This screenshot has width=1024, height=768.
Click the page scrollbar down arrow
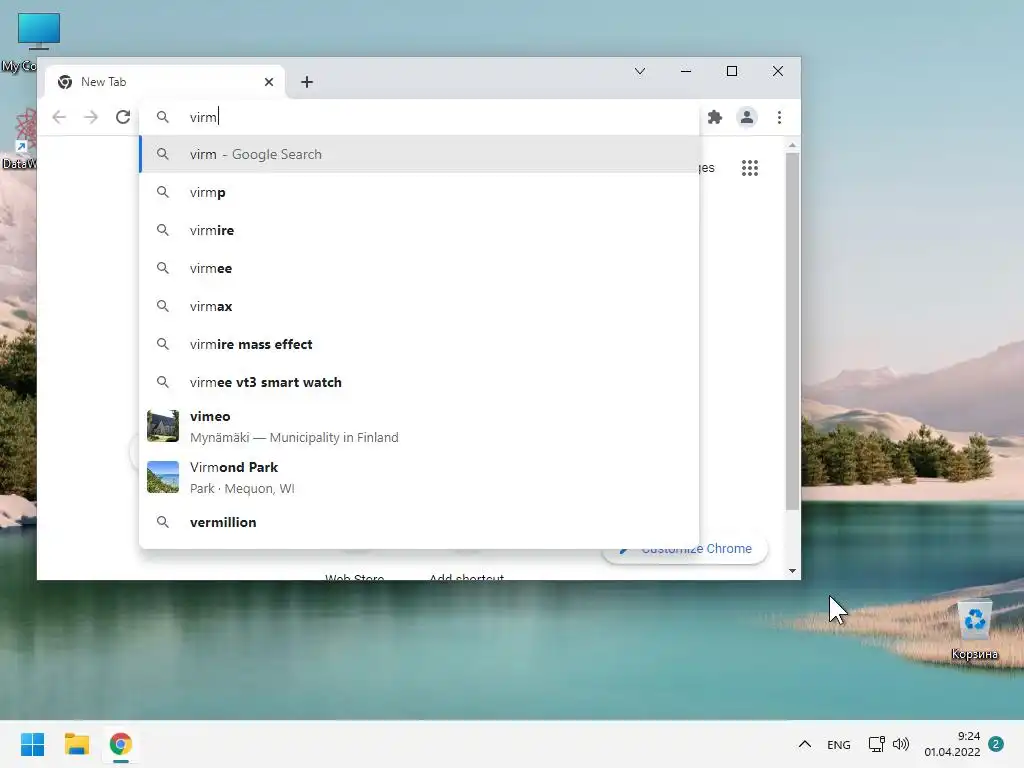[x=792, y=571]
